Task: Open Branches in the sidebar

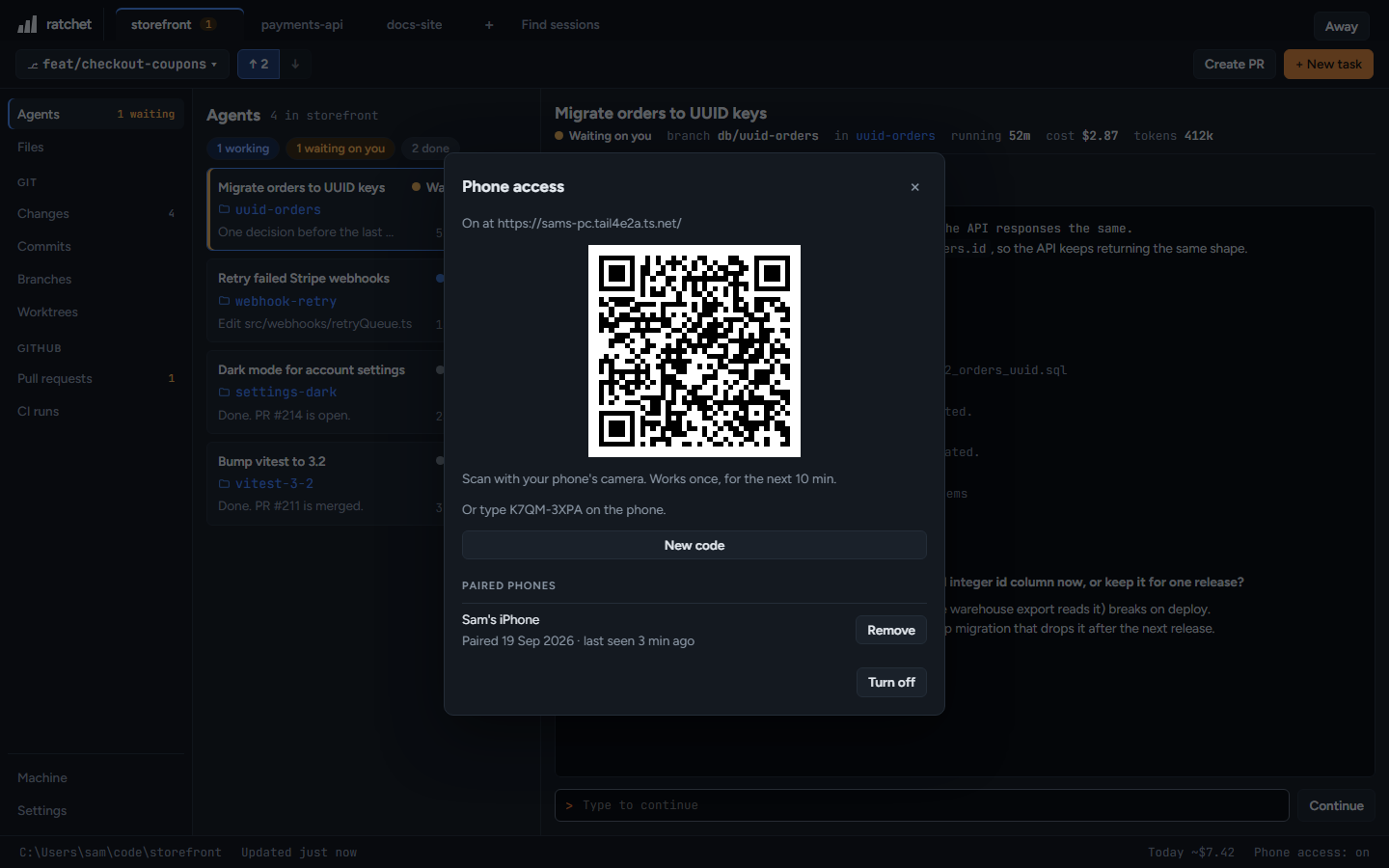Action: [95, 279]
